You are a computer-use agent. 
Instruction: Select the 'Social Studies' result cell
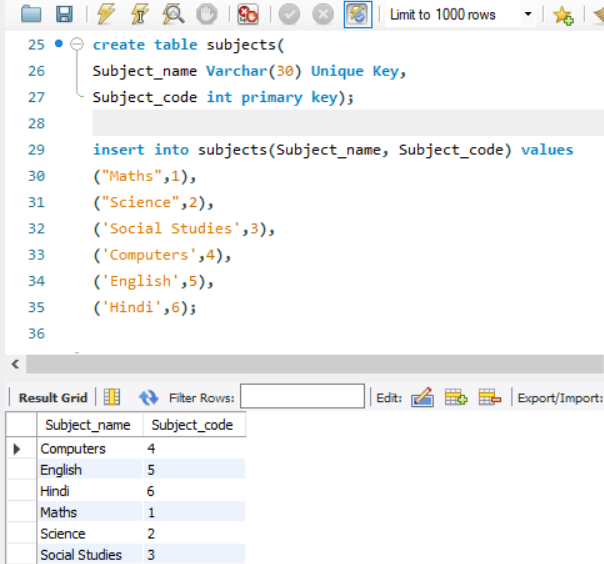point(90,555)
